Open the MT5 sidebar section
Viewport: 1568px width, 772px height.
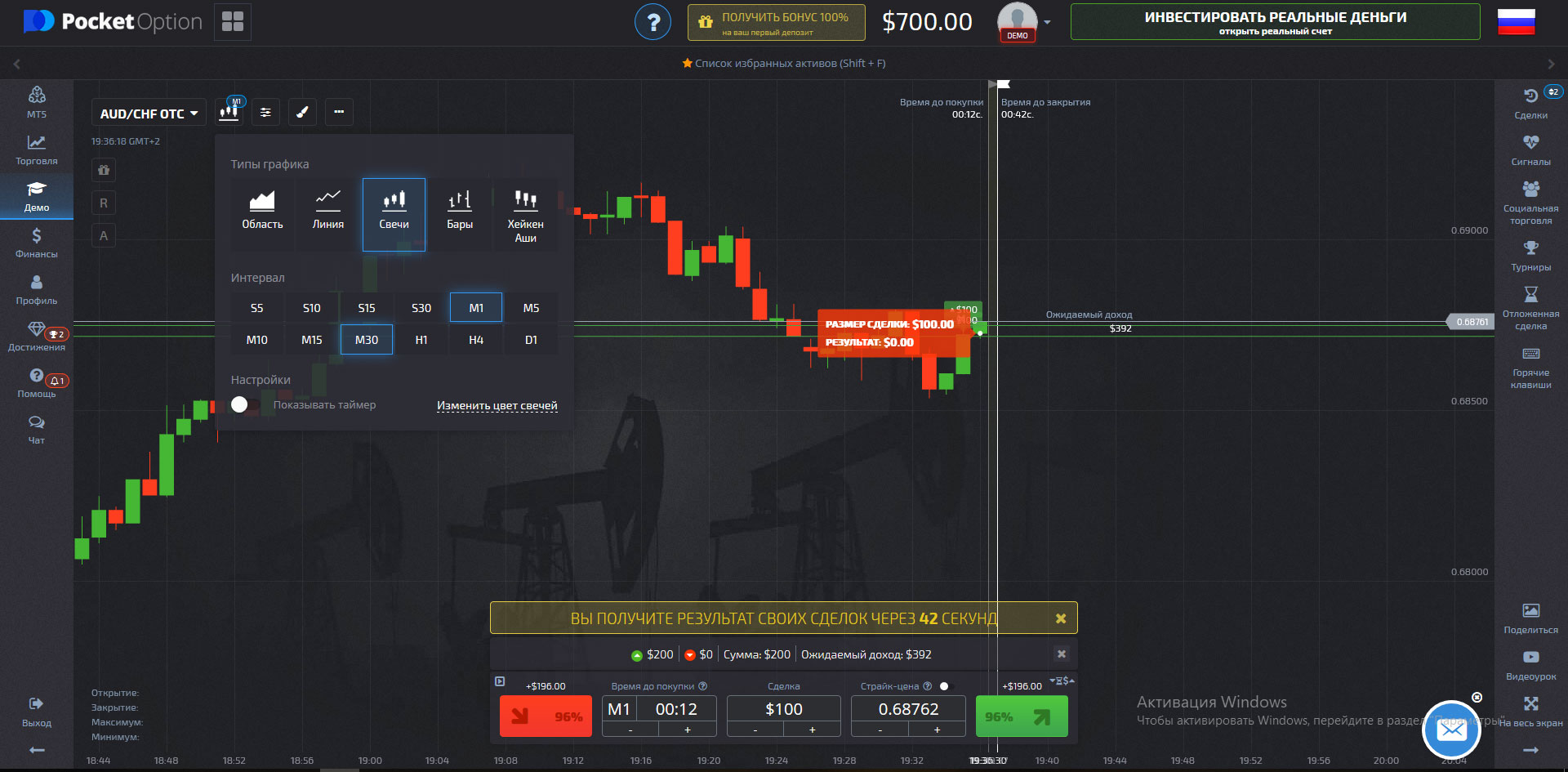37,102
